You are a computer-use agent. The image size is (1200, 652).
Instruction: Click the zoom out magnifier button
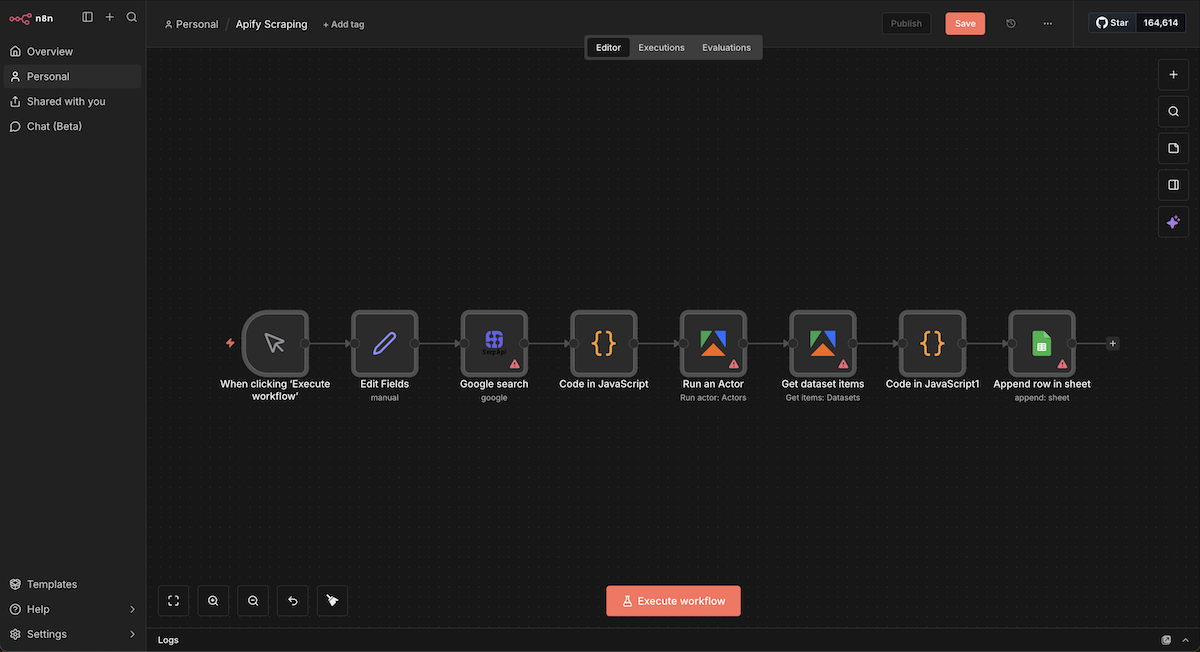tap(253, 601)
